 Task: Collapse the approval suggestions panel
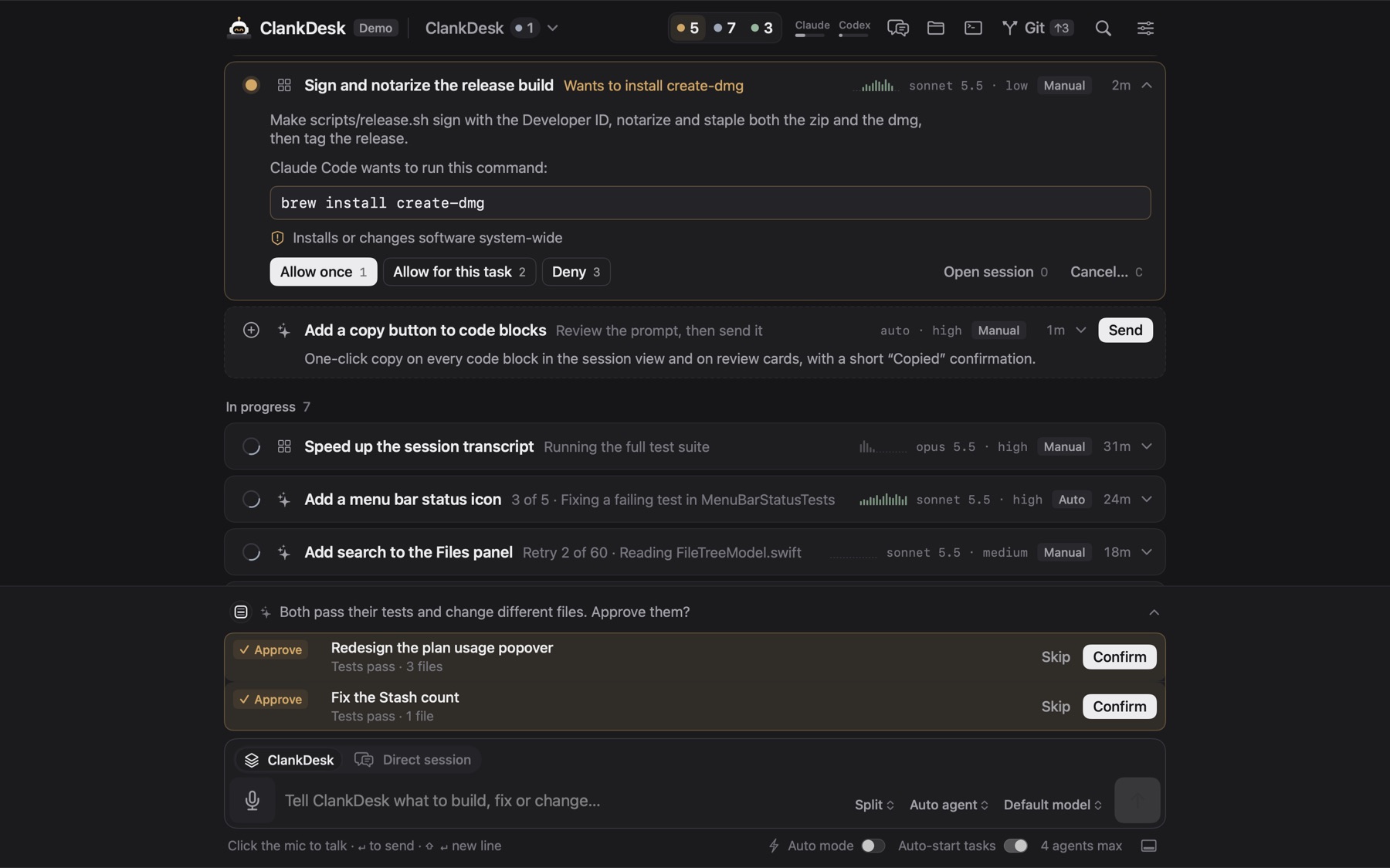pos(1154,612)
